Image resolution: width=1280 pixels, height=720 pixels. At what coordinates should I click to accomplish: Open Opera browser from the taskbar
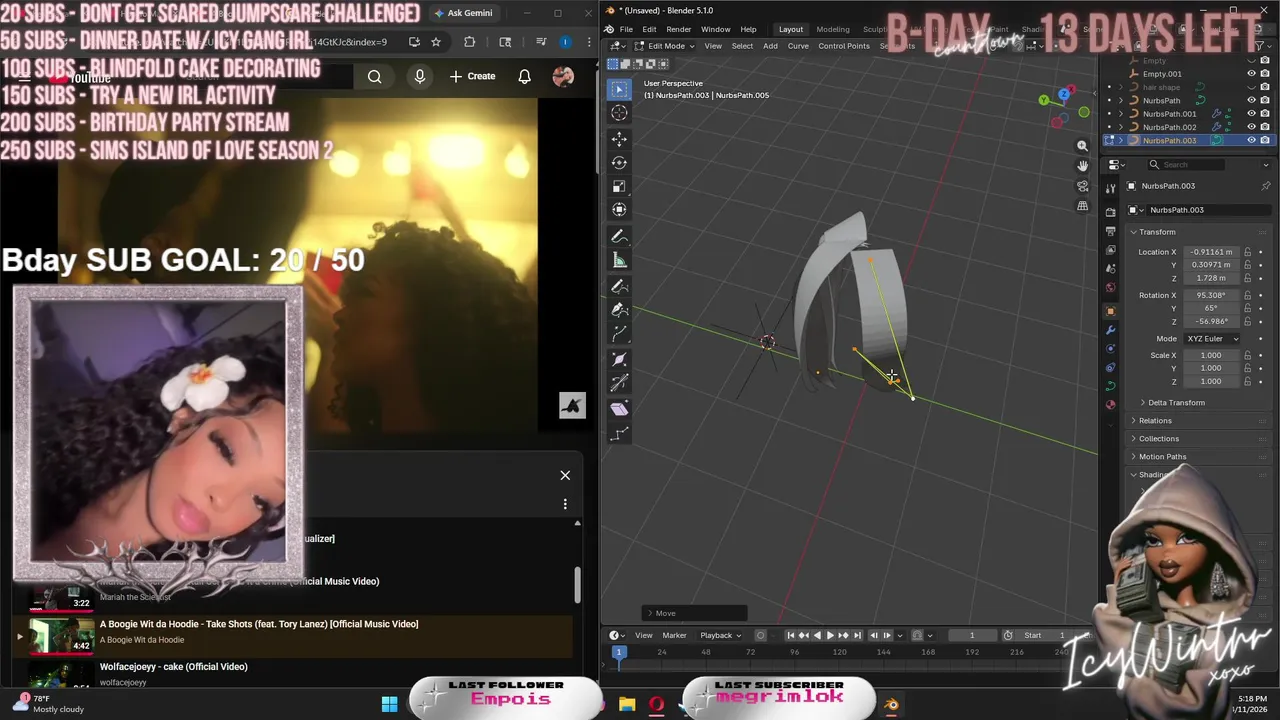656,705
